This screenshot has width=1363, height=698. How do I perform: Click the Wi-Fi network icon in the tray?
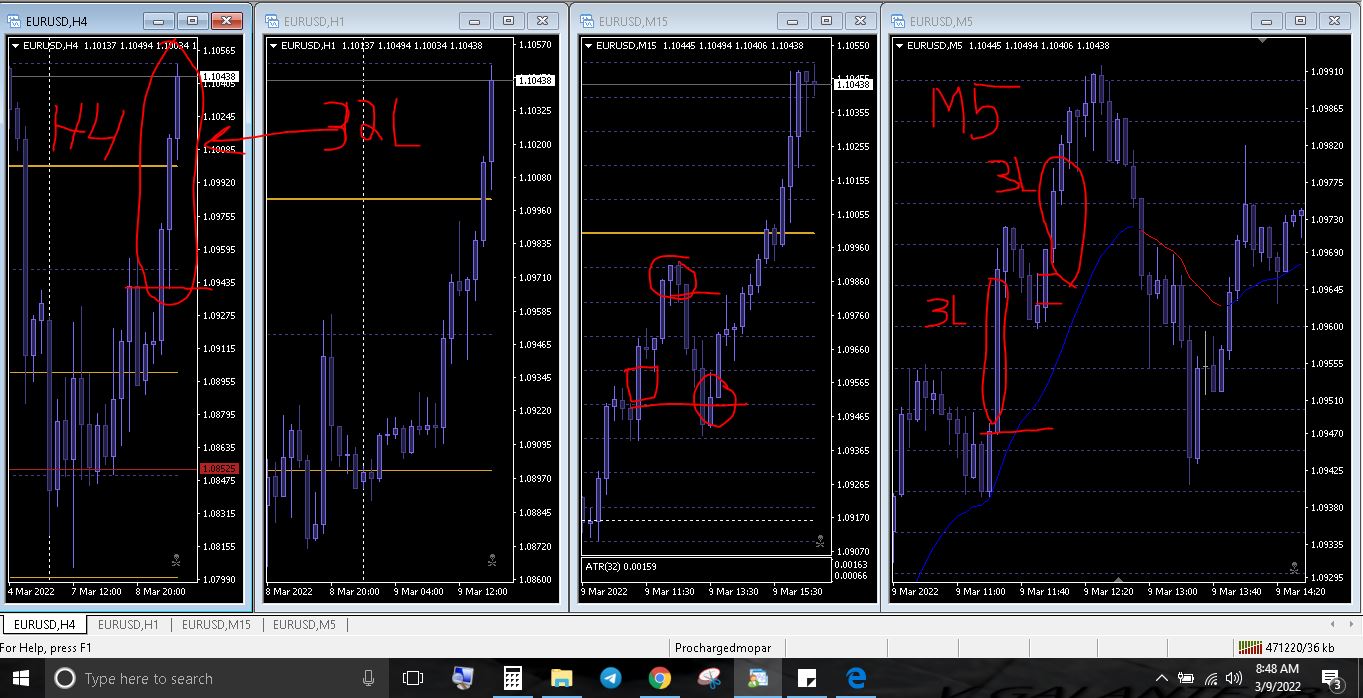1210,679
